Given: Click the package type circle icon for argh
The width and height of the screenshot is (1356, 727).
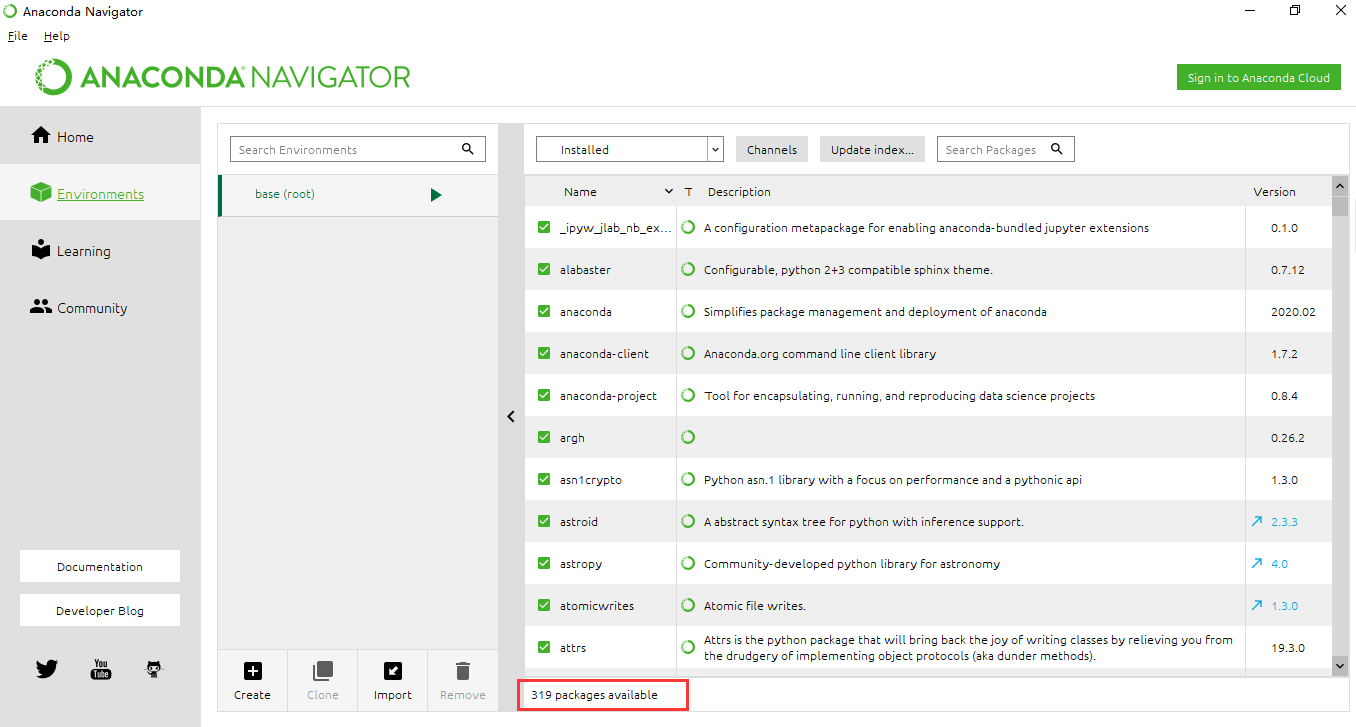Looking at the screenshot, I should pos(688,437).
